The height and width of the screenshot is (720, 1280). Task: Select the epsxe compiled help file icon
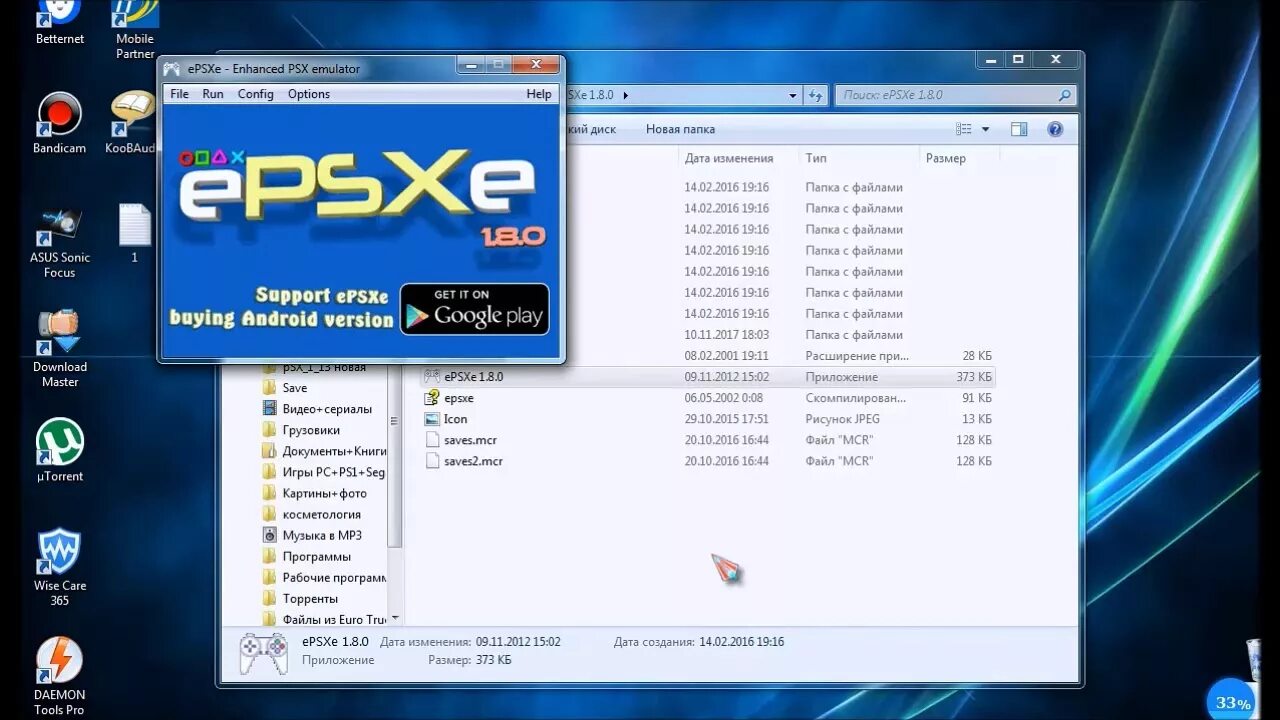point(432,398)
